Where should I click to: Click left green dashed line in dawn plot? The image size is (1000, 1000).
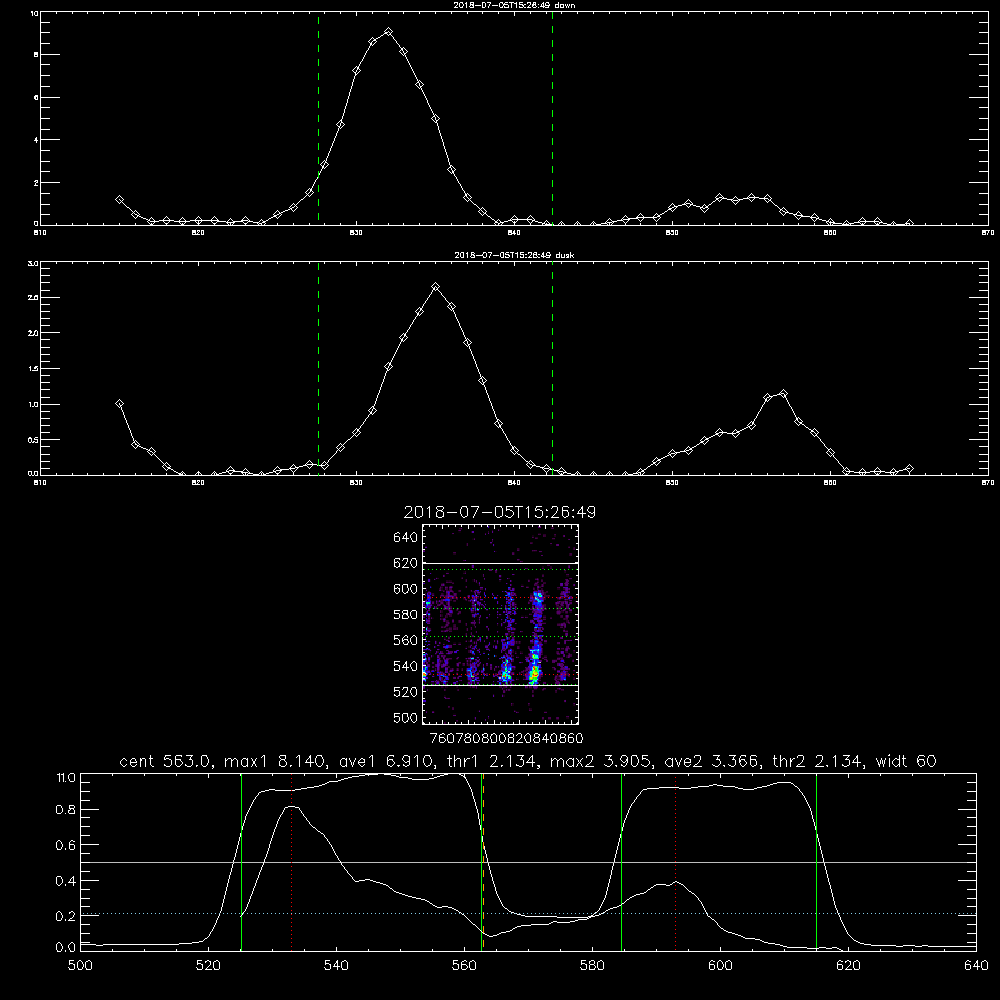point(318,118)
